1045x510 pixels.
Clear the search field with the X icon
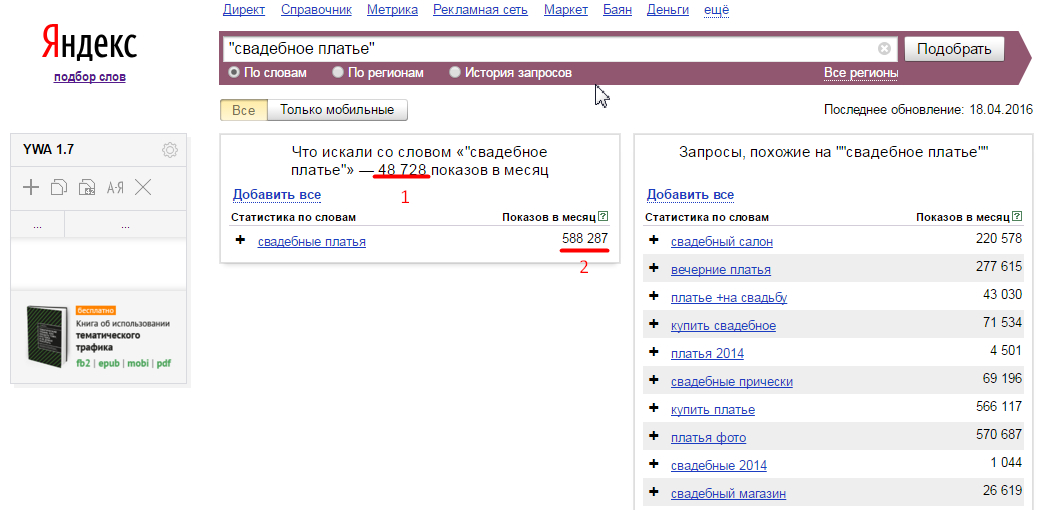pos(884,49)
